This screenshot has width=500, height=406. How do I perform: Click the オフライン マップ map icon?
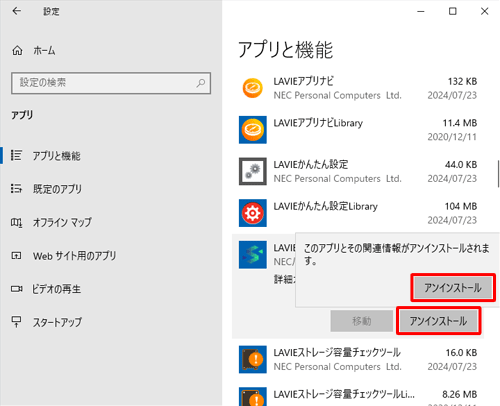pos(16,222)
